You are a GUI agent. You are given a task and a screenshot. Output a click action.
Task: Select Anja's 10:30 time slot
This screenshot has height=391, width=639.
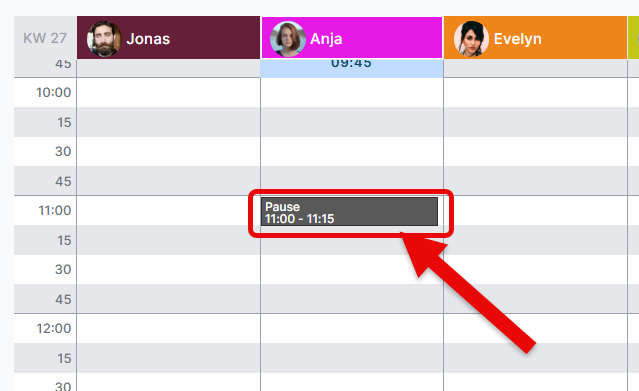point(352,151)
